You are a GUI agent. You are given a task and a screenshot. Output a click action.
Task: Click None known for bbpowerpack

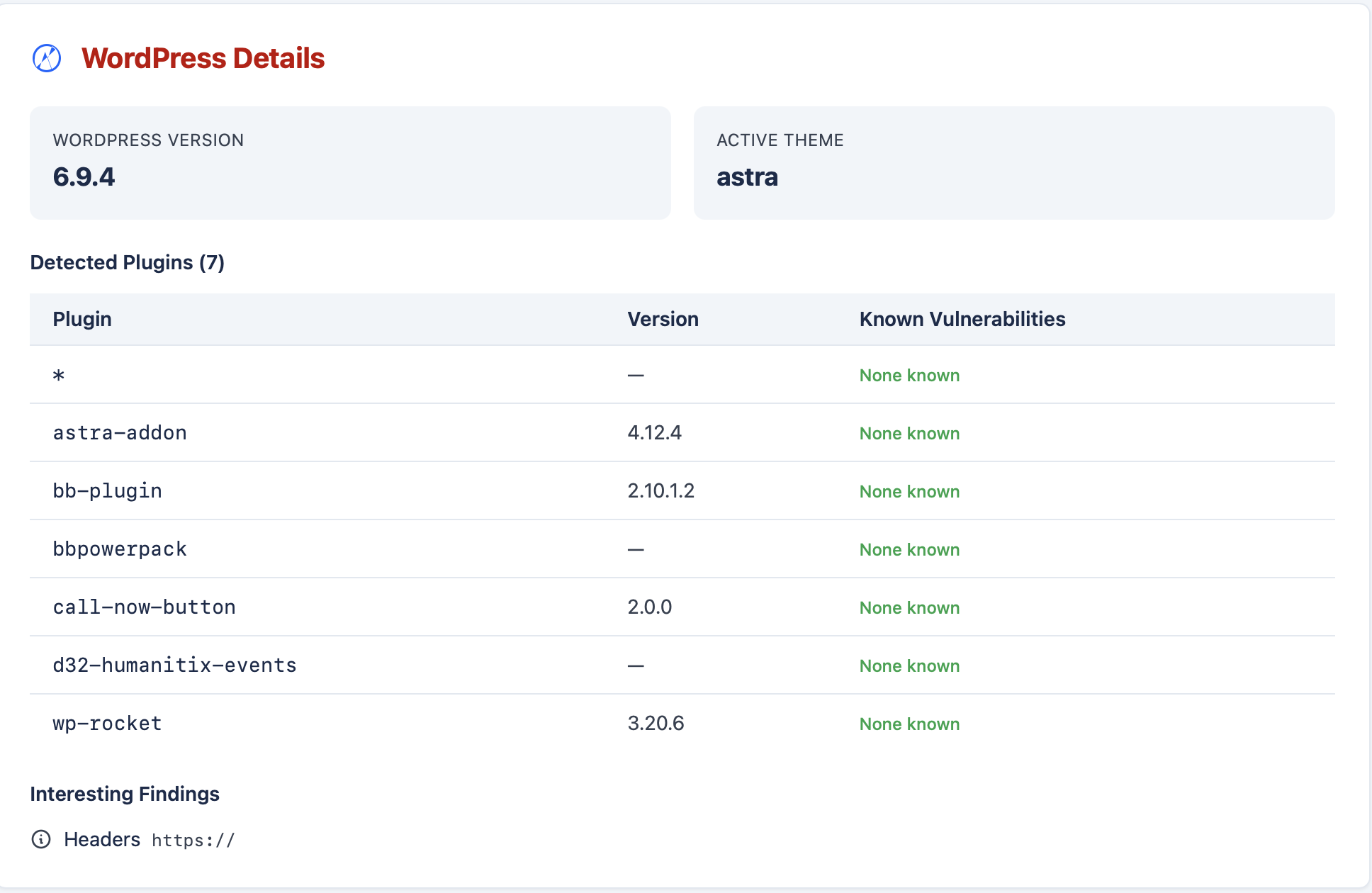coord(909,549)
